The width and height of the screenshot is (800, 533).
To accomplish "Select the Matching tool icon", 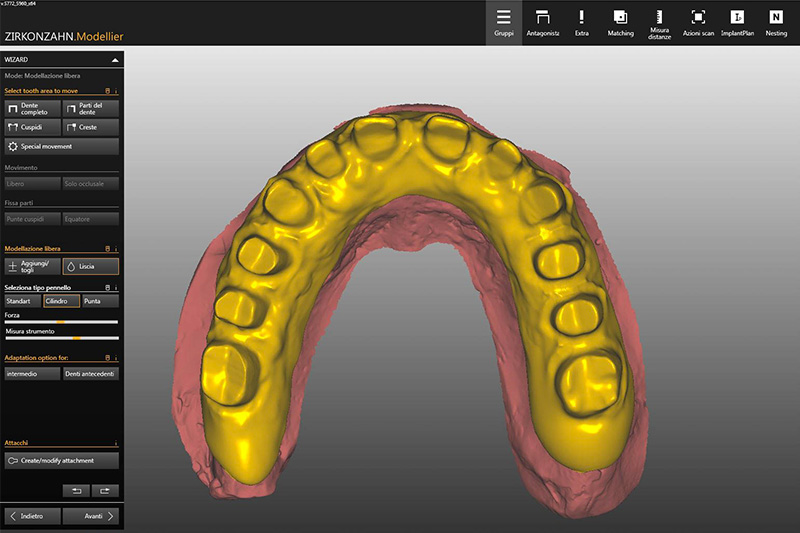I will (620, 22).
